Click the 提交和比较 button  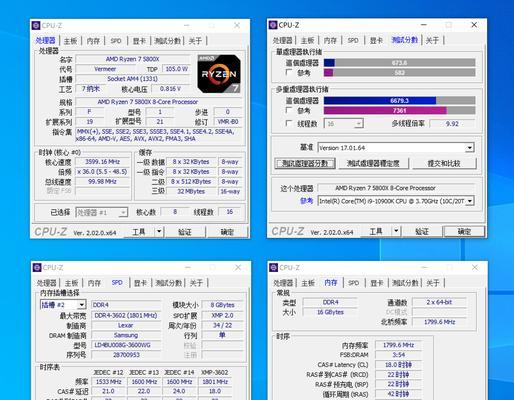click(x=444, y=163)
